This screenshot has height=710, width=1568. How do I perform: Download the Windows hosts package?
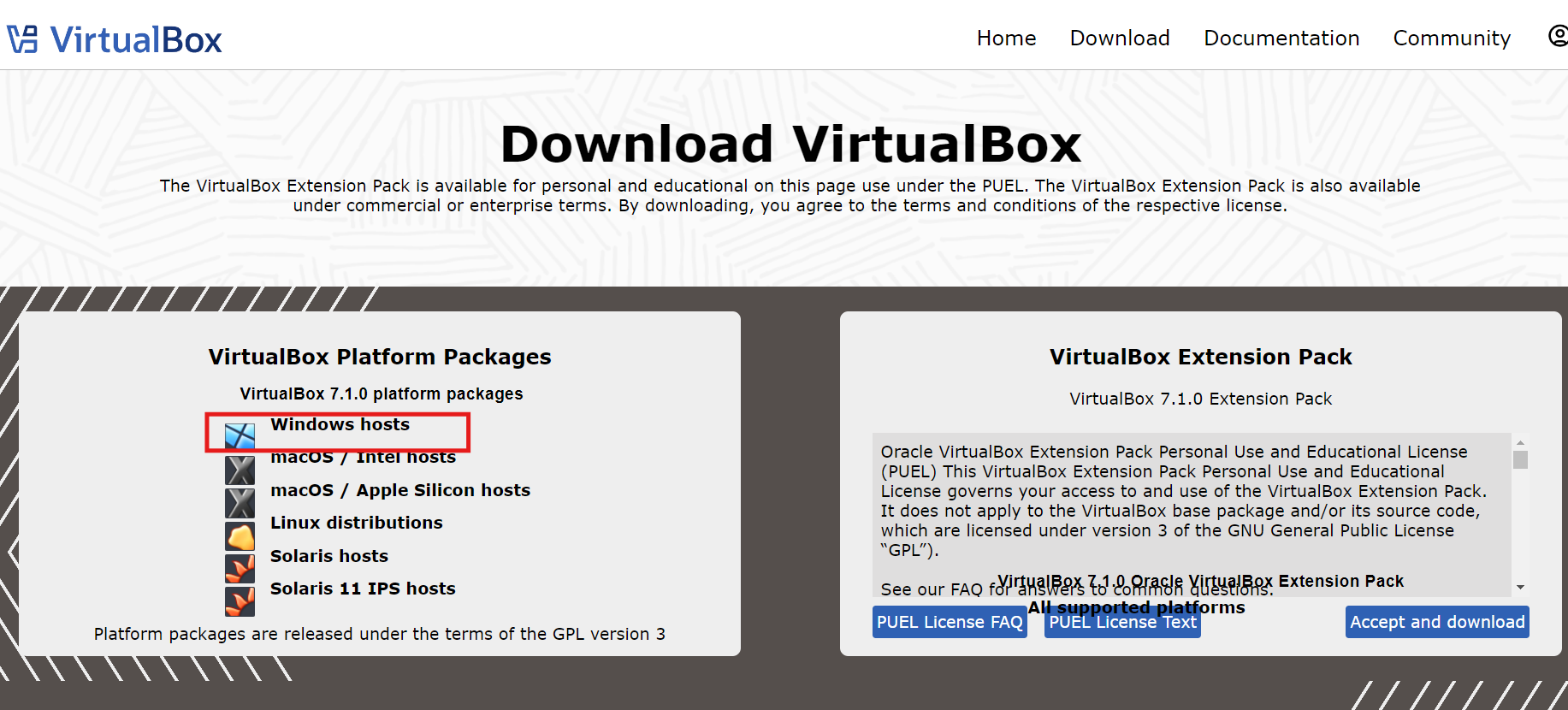coord(340,424)
